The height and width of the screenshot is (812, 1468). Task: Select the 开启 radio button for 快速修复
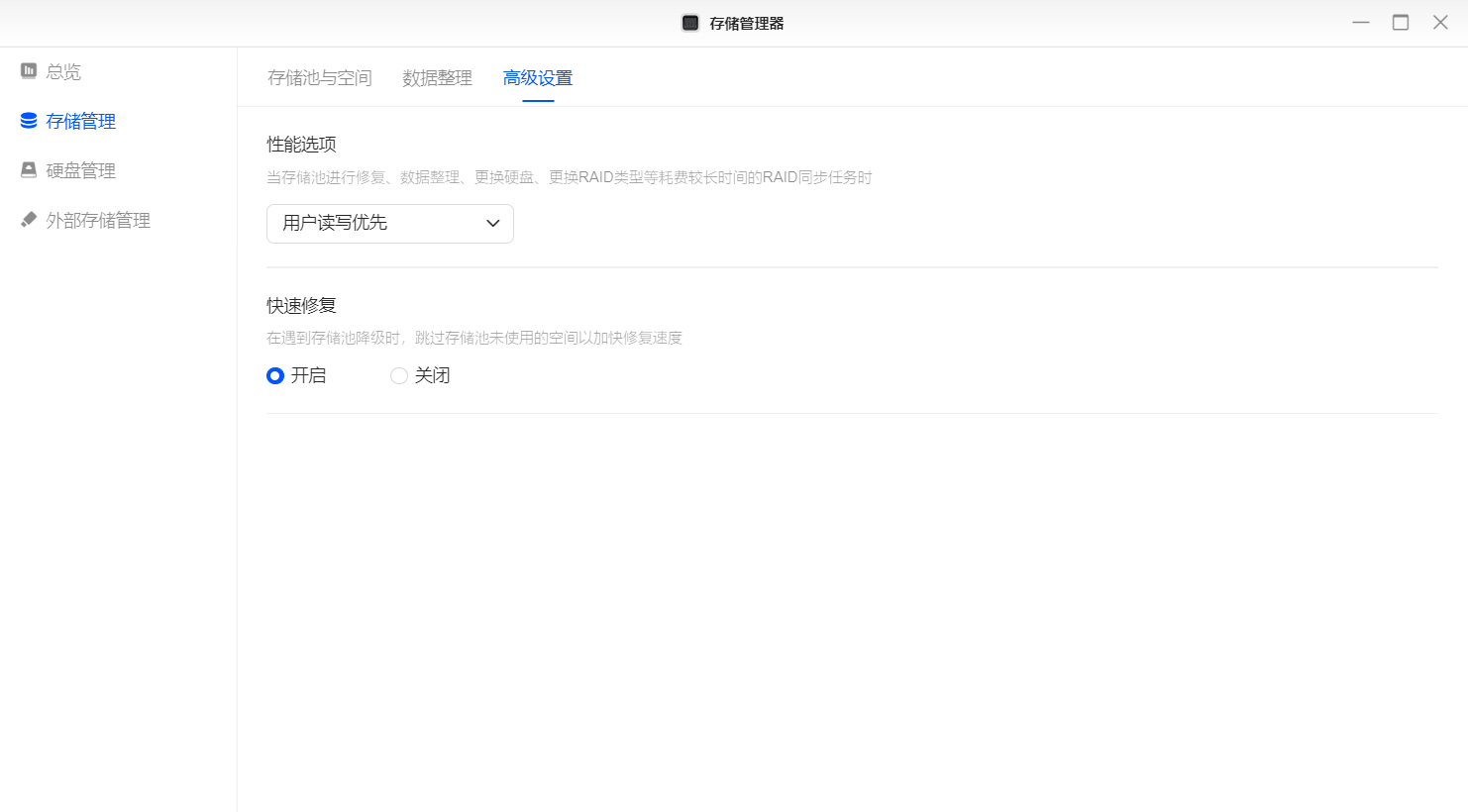pyautogui.click(x=275, y=375)
